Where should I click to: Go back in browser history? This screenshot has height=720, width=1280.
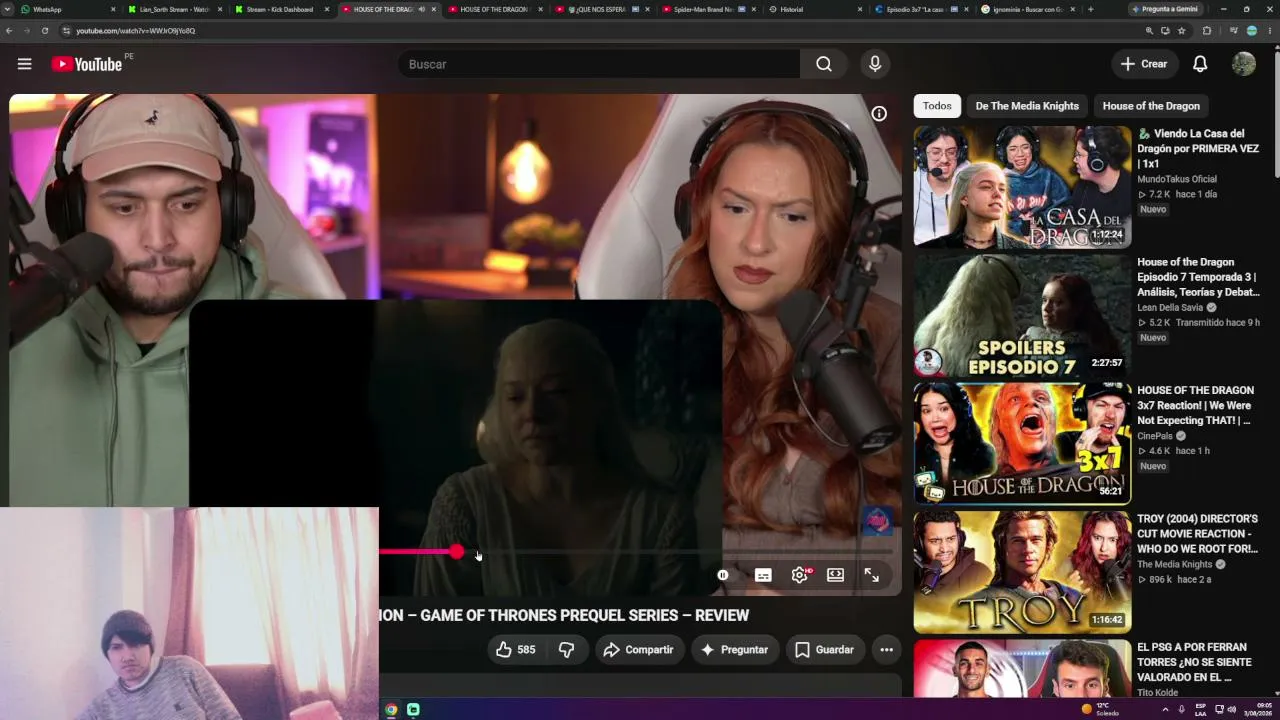(9, 31)
